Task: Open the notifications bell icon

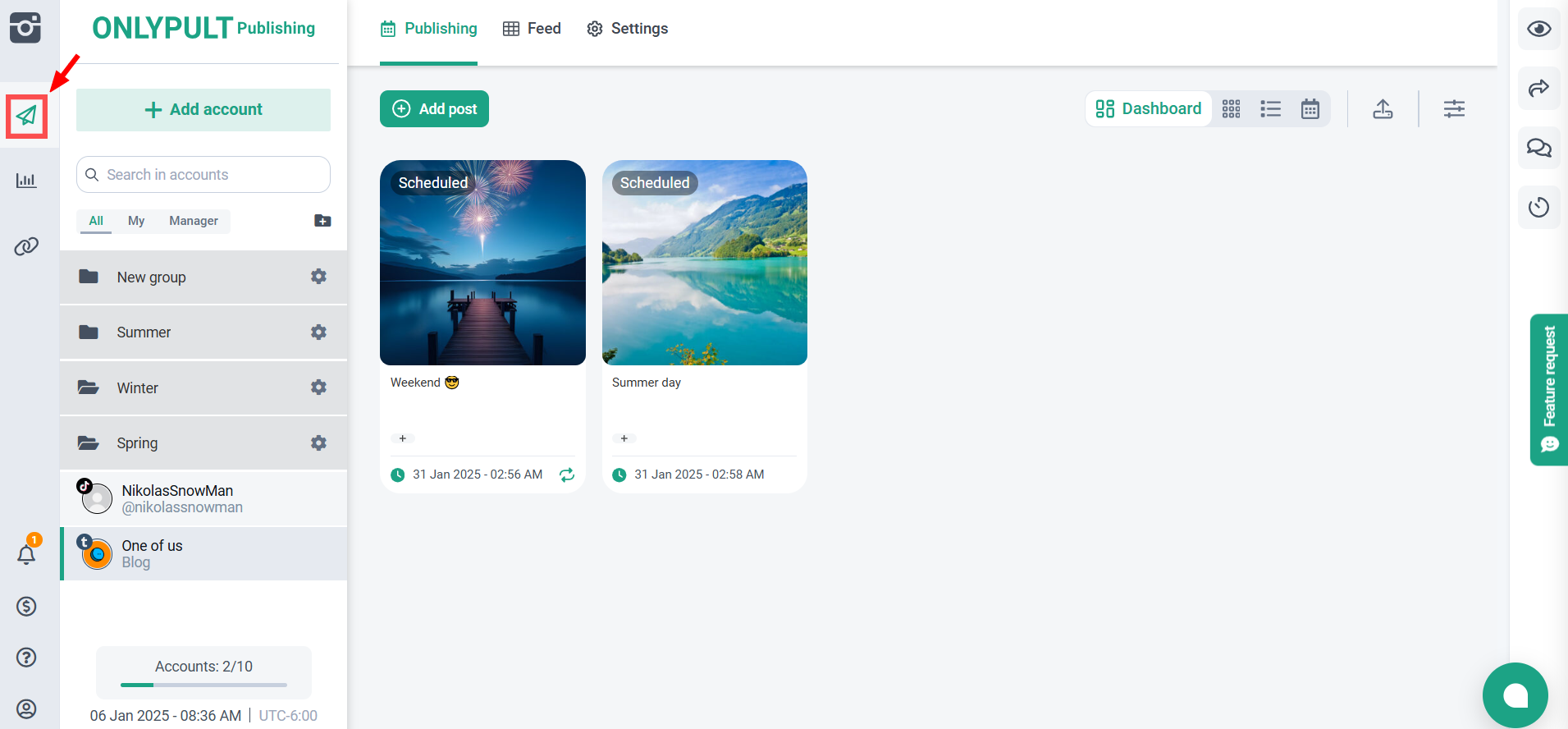Action: pyautogui.click(x=26, y=555)
